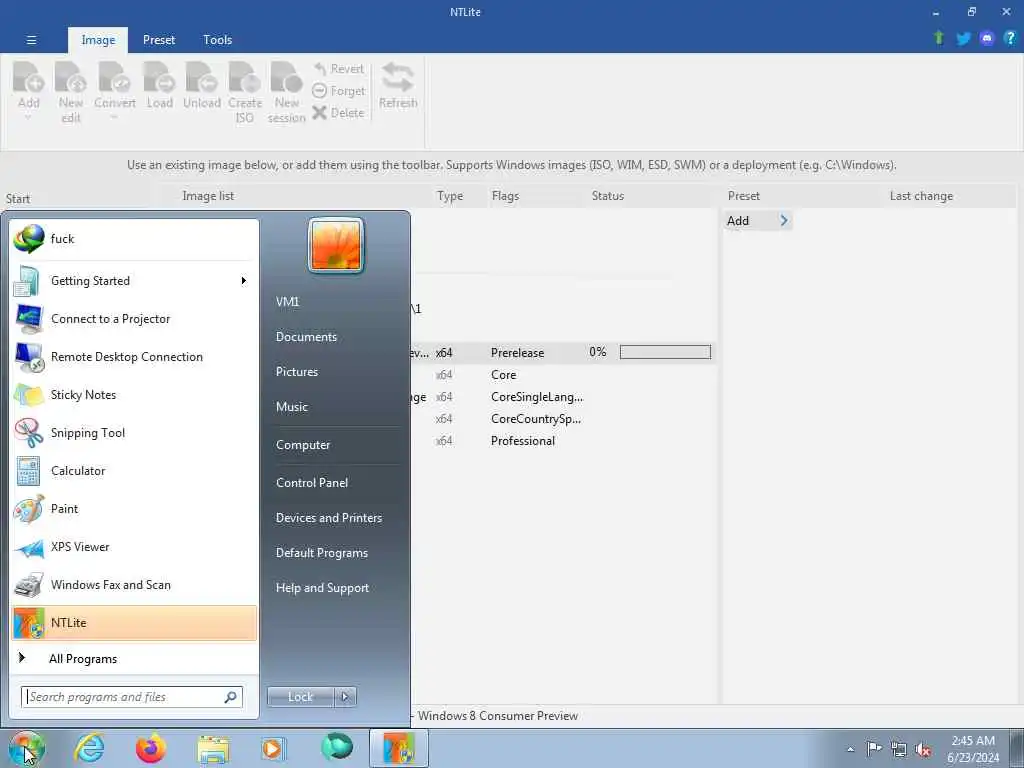1024x768 pixels.
Task: Open the NTLite help question mark
Action: click(1010, 38)
